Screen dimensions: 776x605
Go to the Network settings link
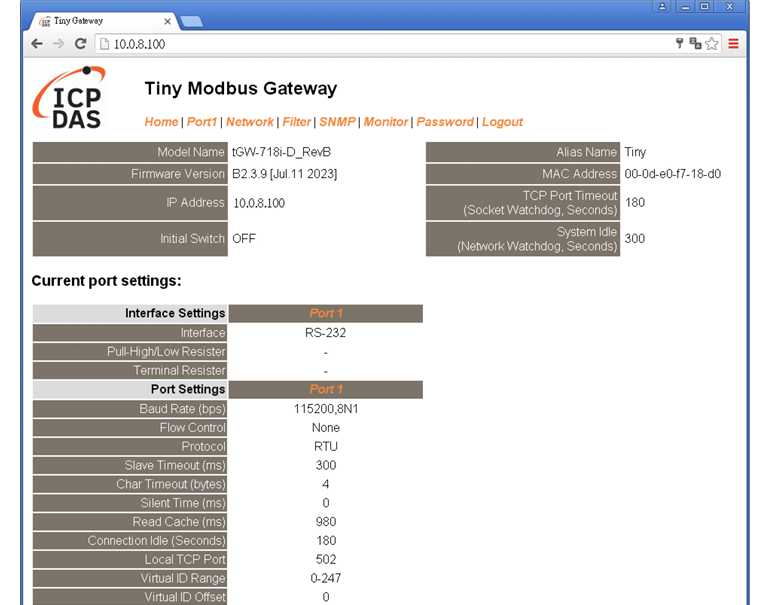(249, 122)
